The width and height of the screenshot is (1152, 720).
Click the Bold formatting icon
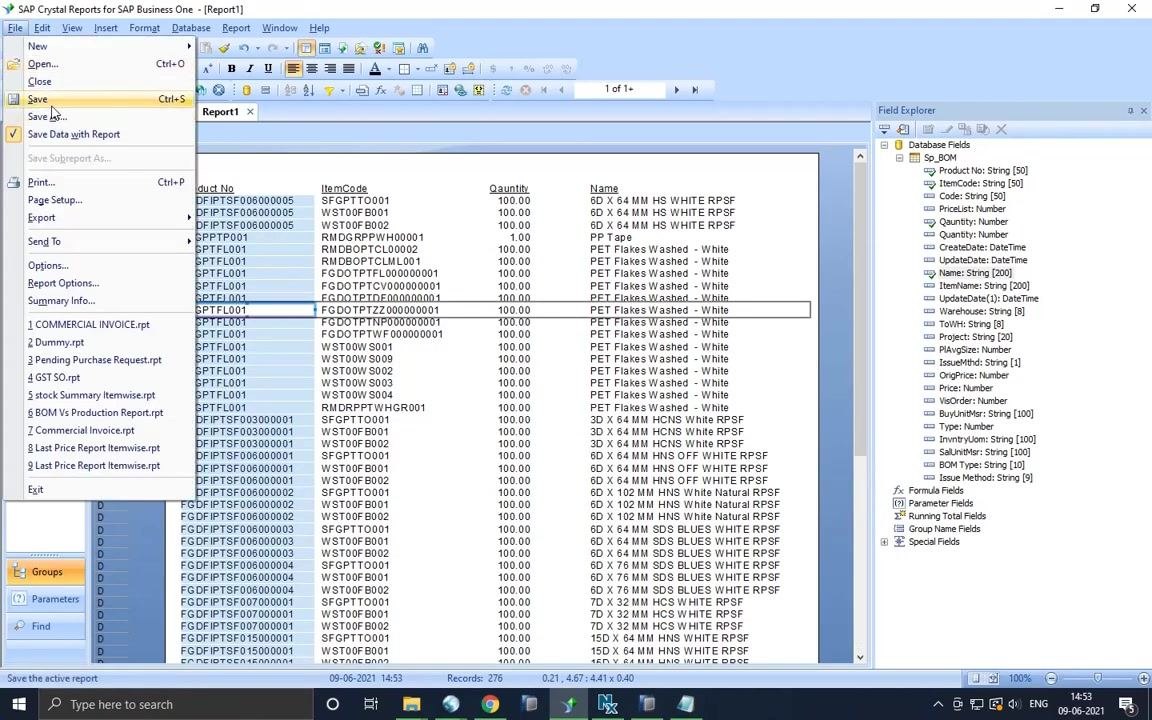pos(231,68)
